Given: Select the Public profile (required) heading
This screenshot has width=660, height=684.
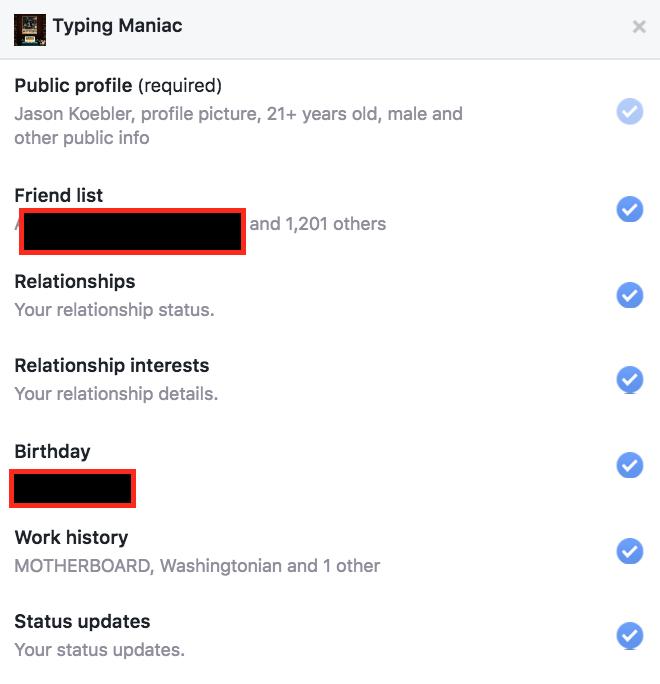Looking at the screenshot, I should pos(118,86).
